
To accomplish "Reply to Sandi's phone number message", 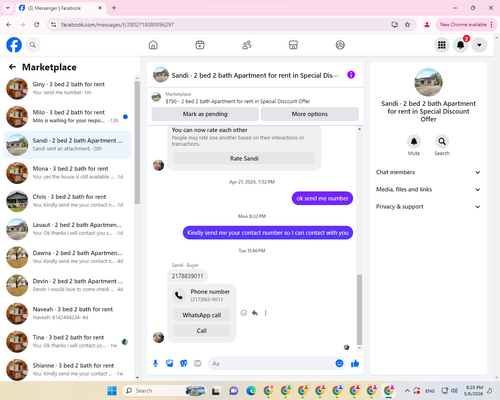I will click(255, 313).
